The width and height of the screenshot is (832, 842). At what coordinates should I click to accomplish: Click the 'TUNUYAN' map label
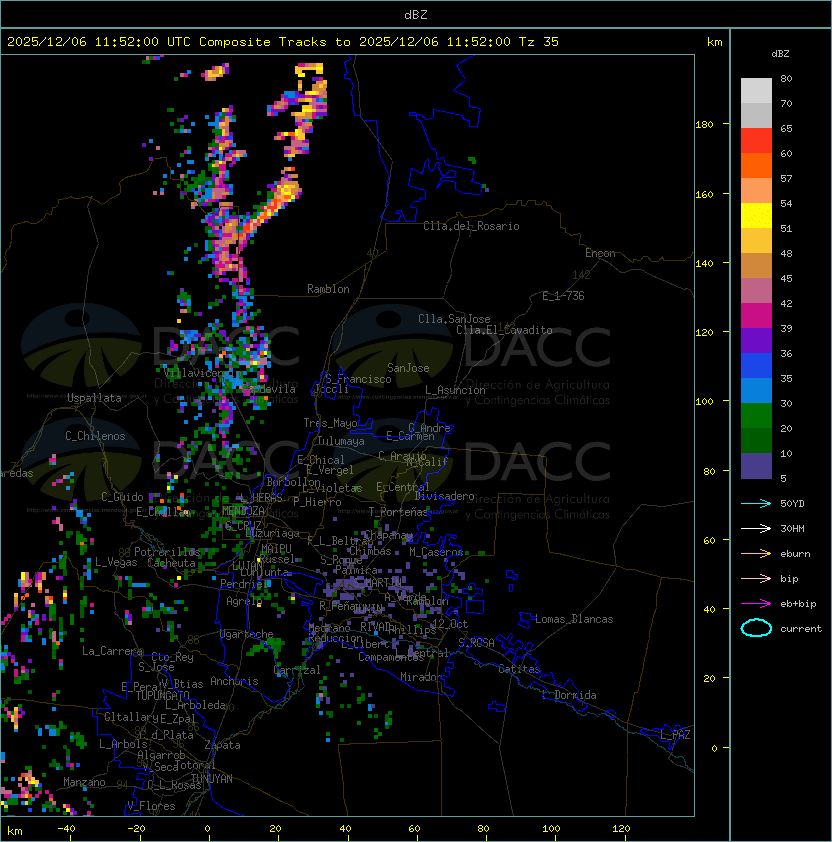212,778
